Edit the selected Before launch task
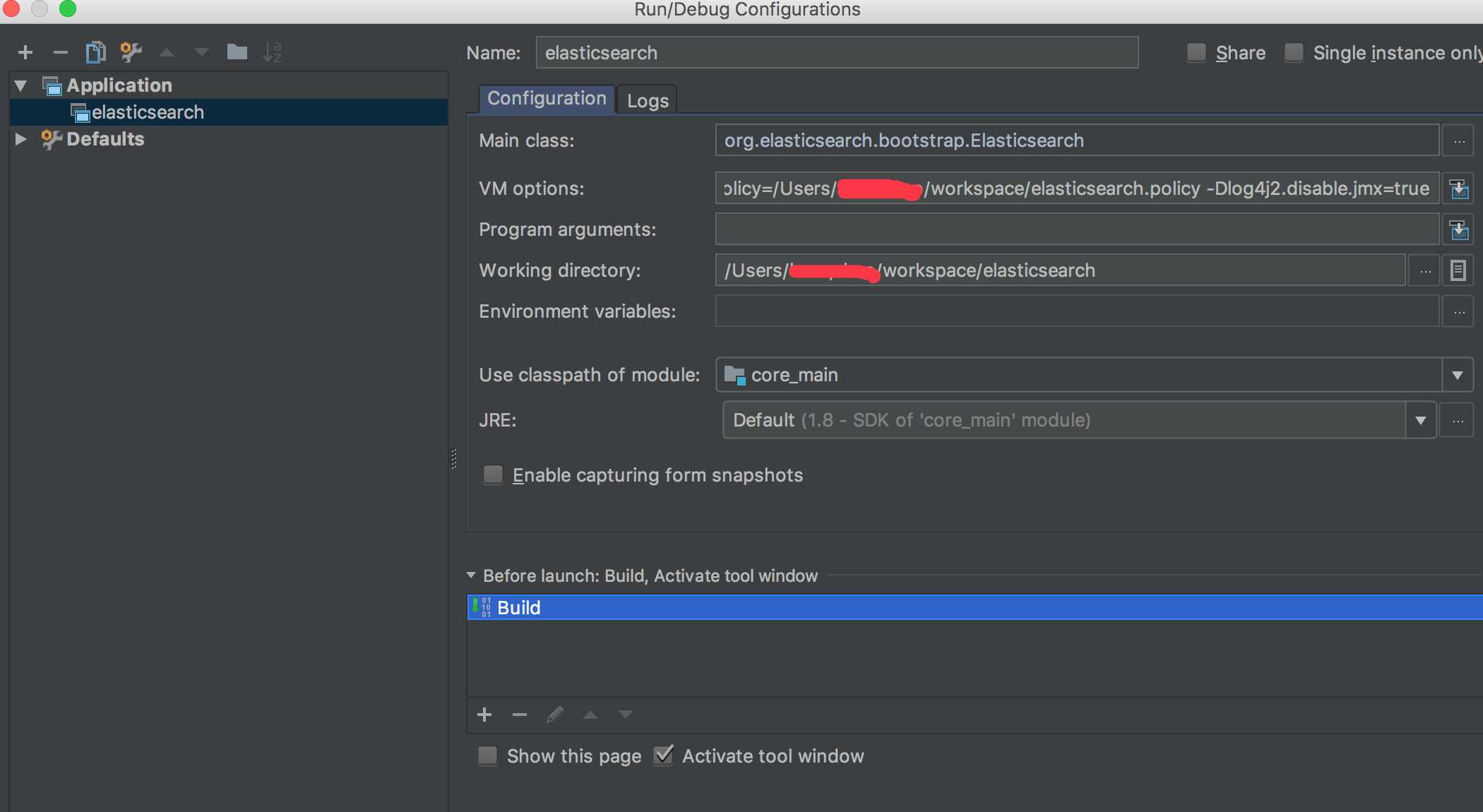This screenshot has height=812, width=1483. [x=555, y=715]
